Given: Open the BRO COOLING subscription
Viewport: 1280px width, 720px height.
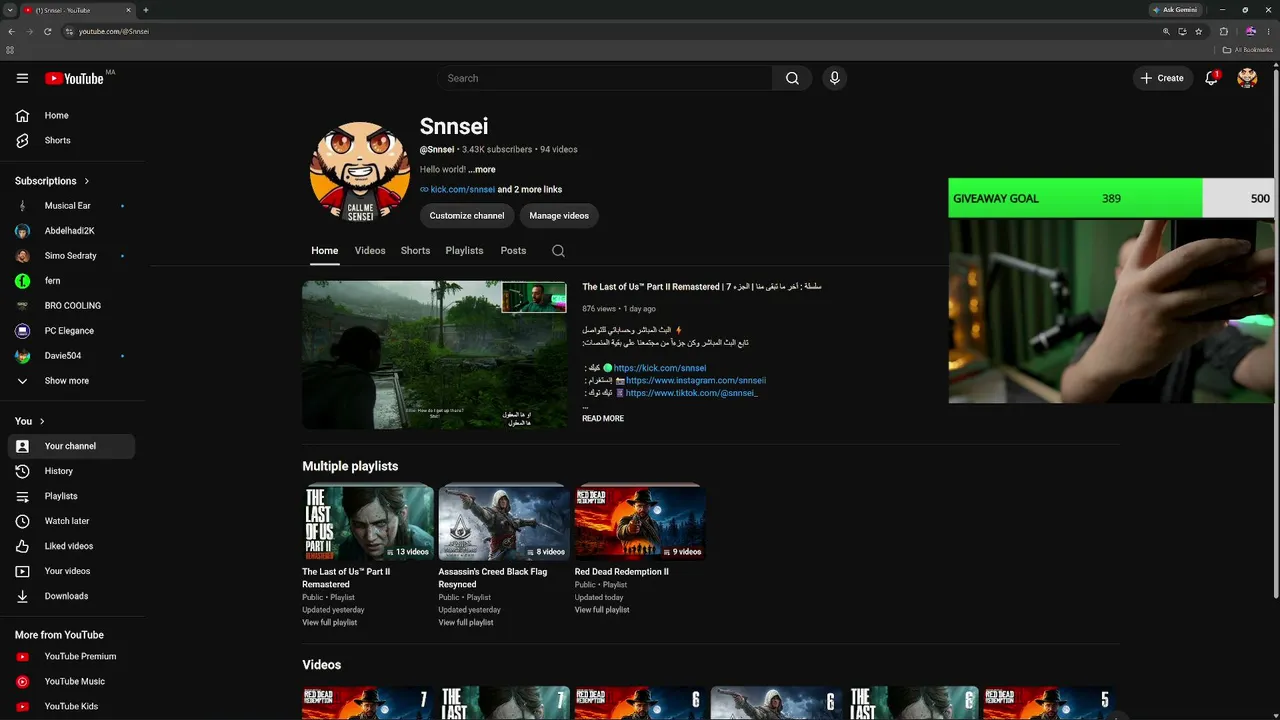Looking at the screenshot, I should (70, 306).
